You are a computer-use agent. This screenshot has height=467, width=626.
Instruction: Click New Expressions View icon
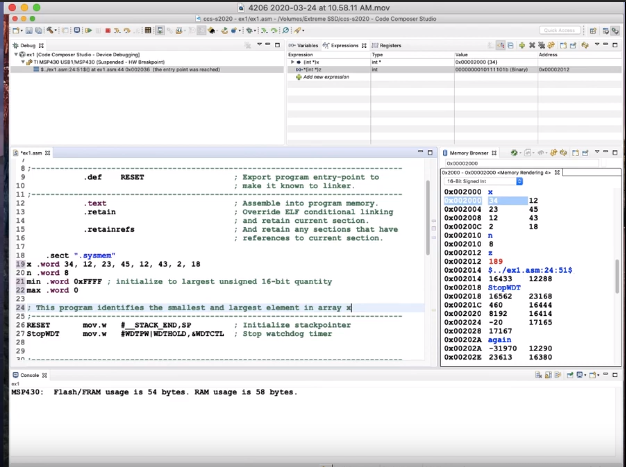tap(563, 45)
